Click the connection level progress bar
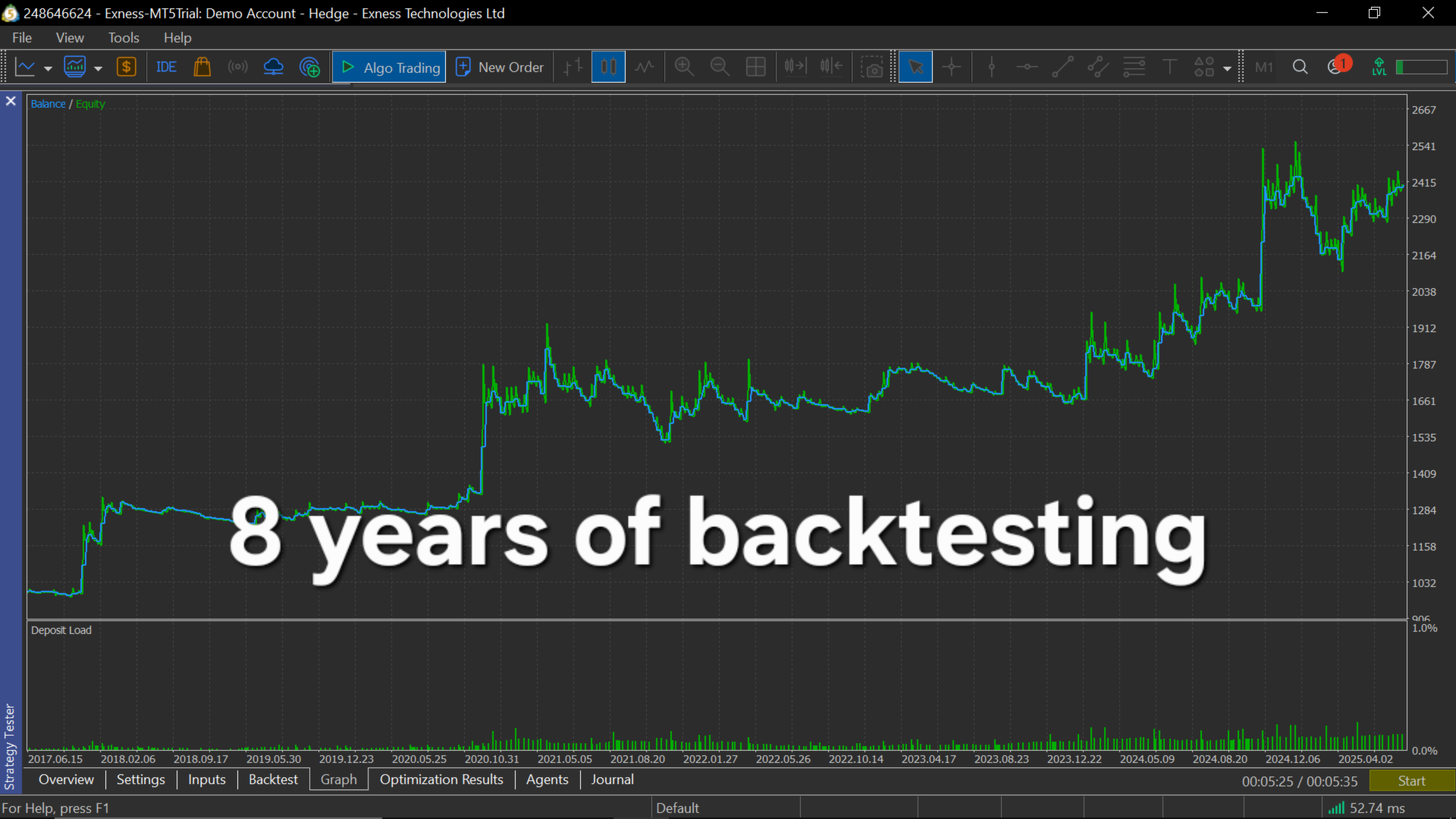This screenshot has width=1456, height=819. click(1421, 67)
